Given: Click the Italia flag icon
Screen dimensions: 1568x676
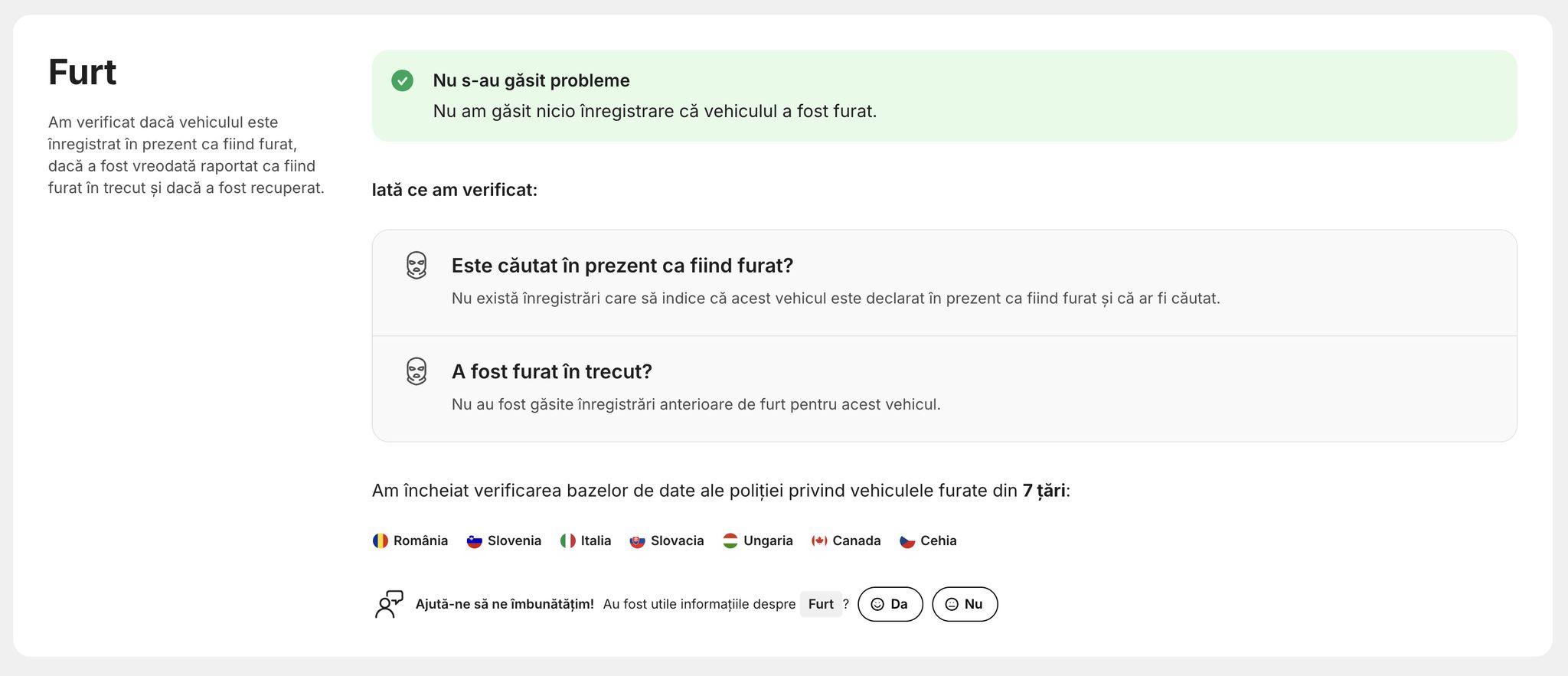Looking at the screenshot, I should 568,540.
